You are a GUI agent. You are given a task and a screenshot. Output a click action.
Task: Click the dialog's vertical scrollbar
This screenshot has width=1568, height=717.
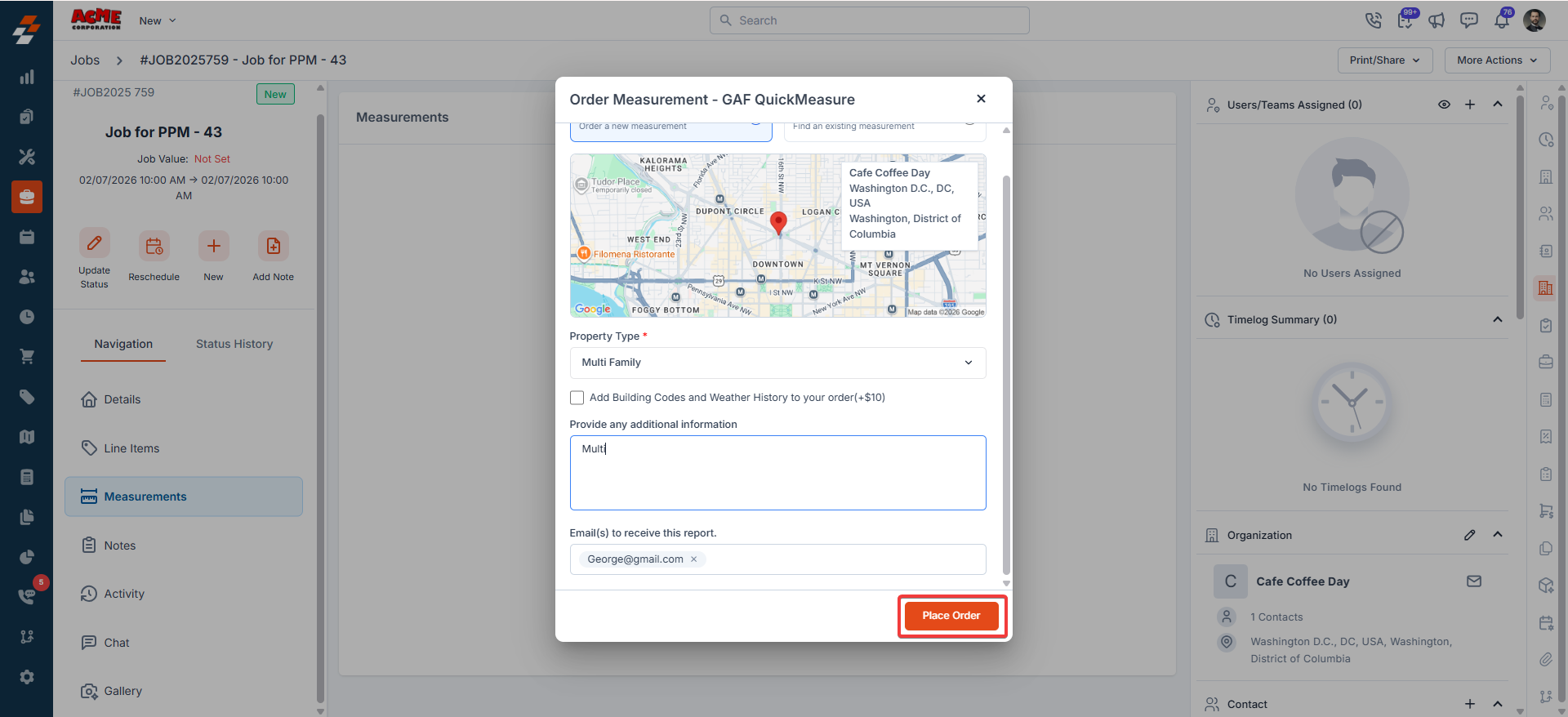click(x=1006, y=376)
